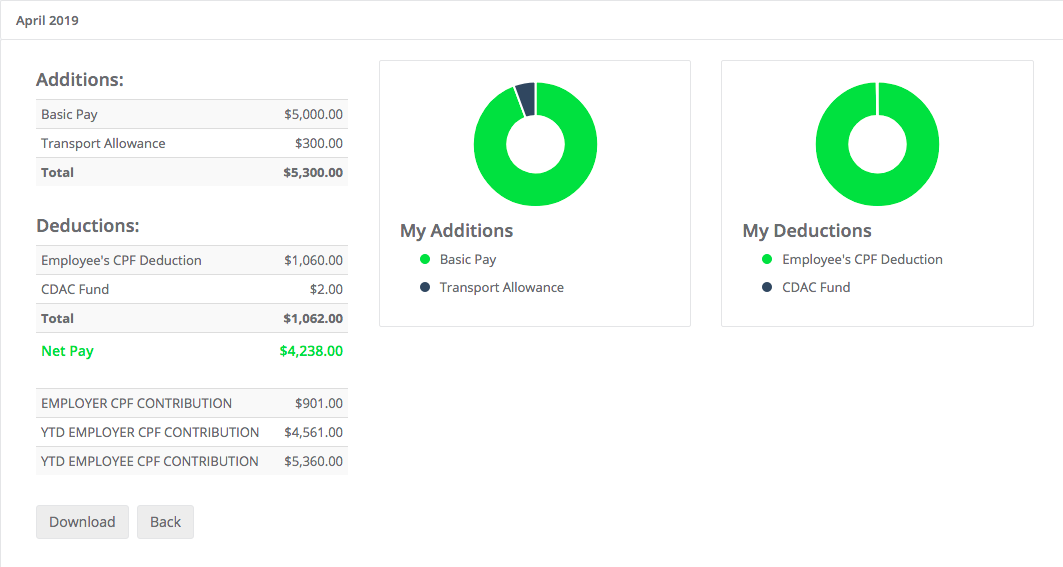Click the green My Deductions donut ring

[x=877, y=189]
